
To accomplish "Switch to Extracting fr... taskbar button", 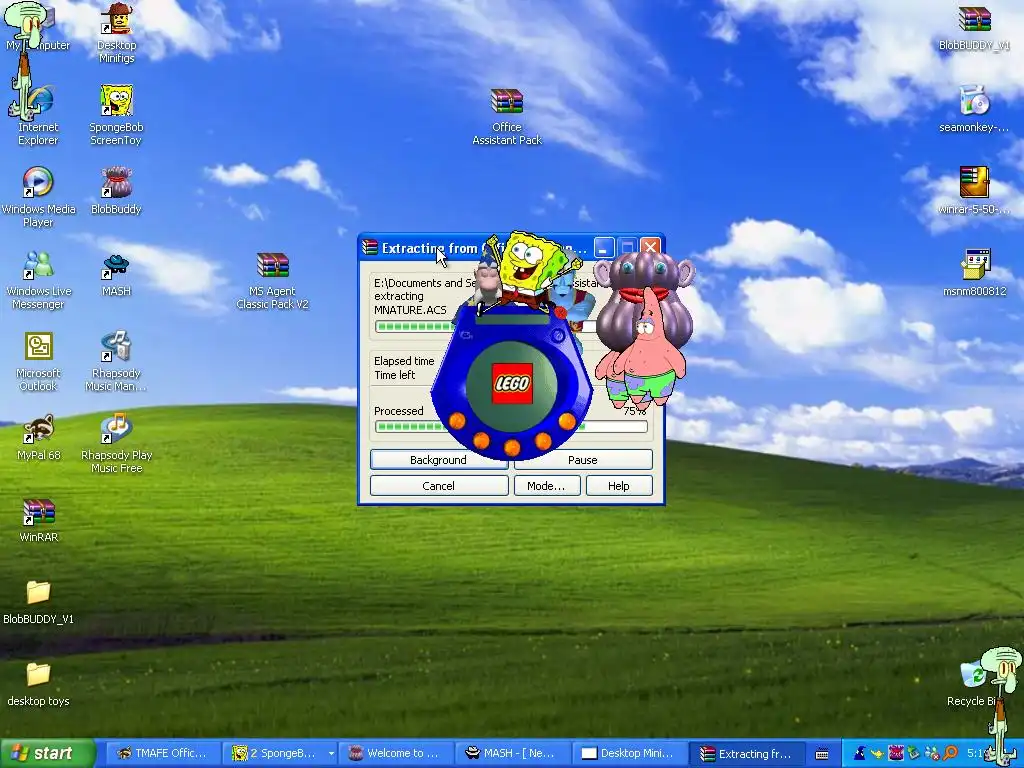I will click(745, 753).
